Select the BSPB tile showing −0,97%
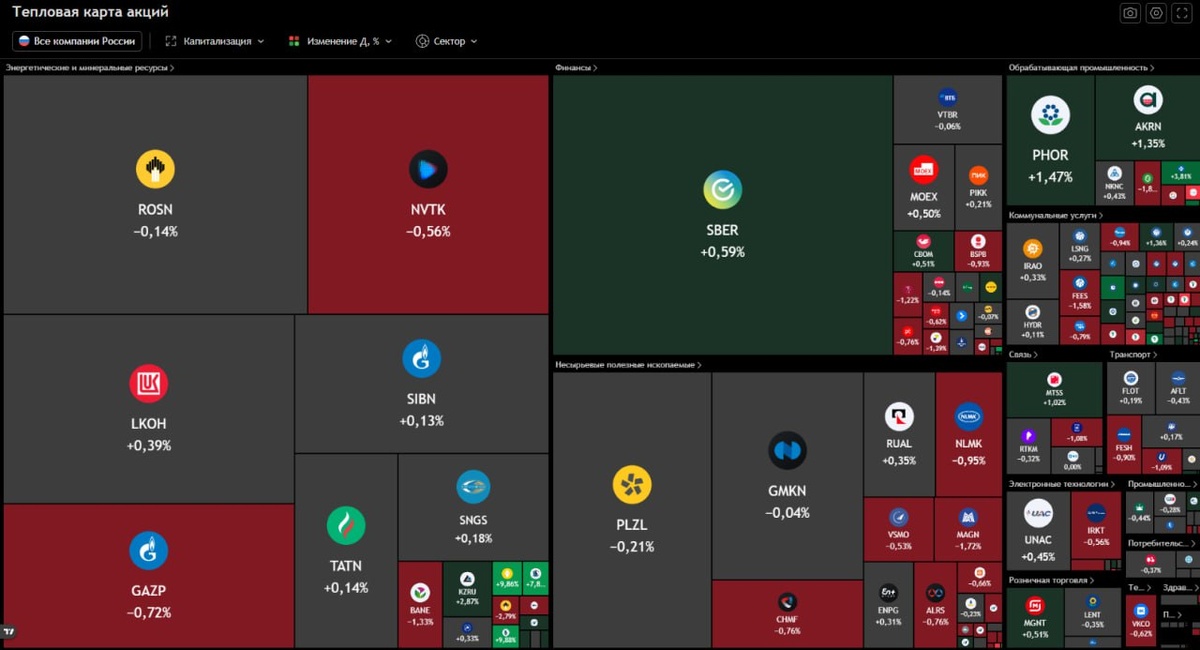Screen dimensions: 1200x650 [978, 251]
